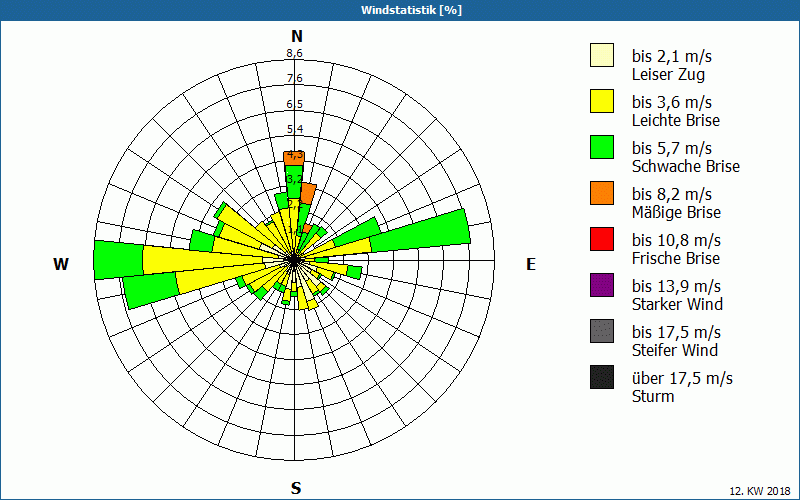Screen dimensions: 800x500
Task: Click the 5,4 ring value label
Action: [x=294, y=129]
